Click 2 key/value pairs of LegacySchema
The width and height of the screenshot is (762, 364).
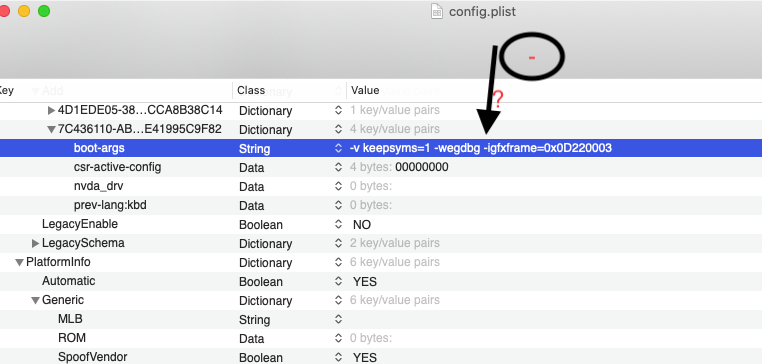(x=395, y=243)
